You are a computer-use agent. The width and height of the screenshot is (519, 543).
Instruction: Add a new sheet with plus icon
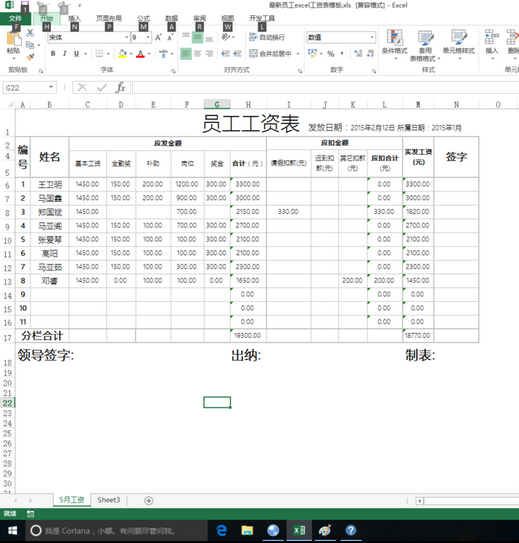tap(149, 501)
